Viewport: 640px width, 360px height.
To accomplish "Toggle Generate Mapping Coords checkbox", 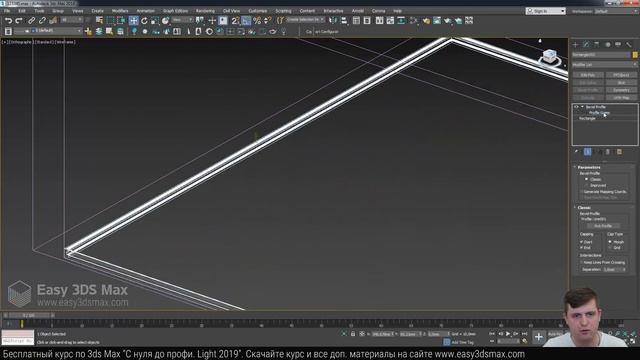I will (582, 191).
